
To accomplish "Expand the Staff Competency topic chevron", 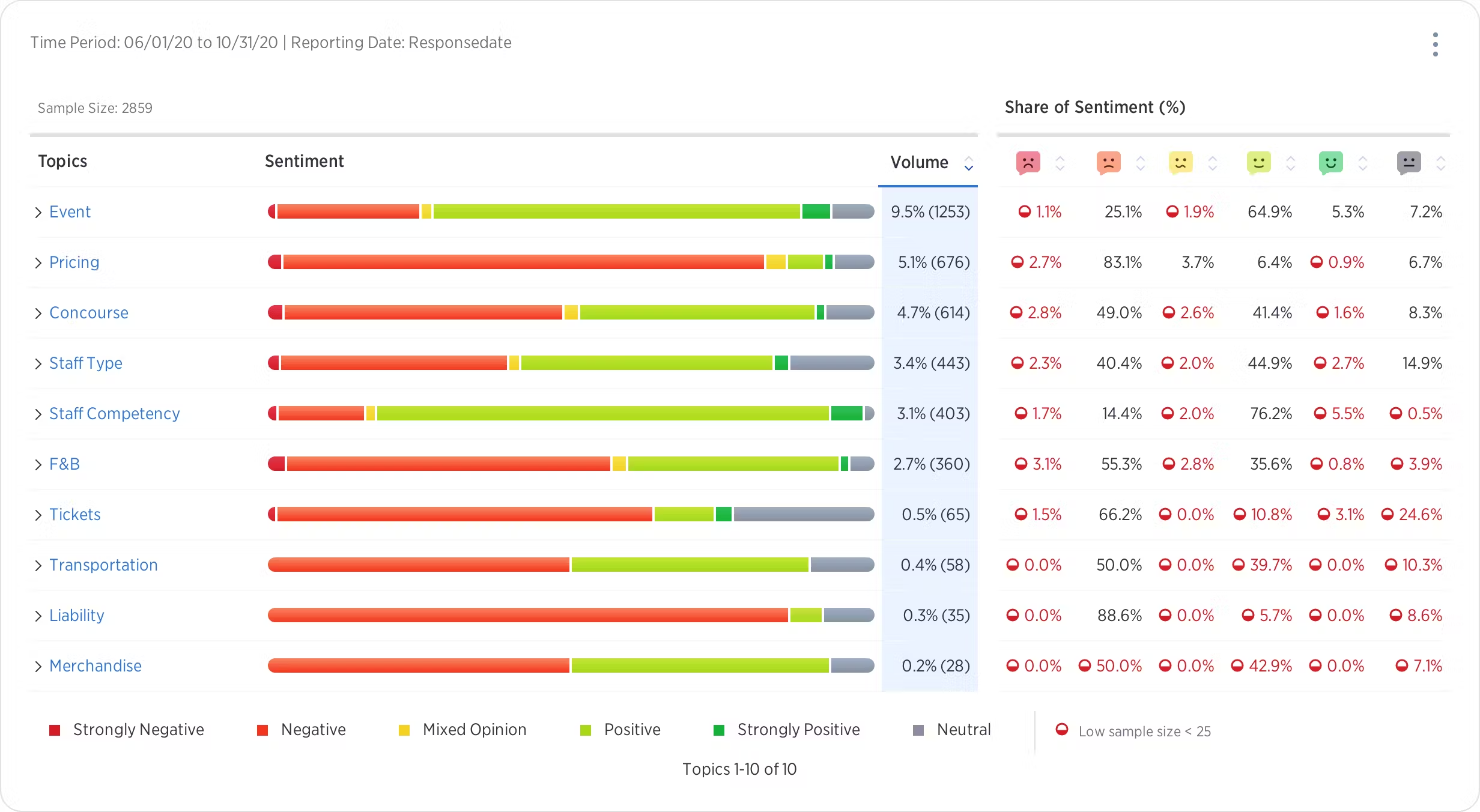I will click(x=38, y=414).
